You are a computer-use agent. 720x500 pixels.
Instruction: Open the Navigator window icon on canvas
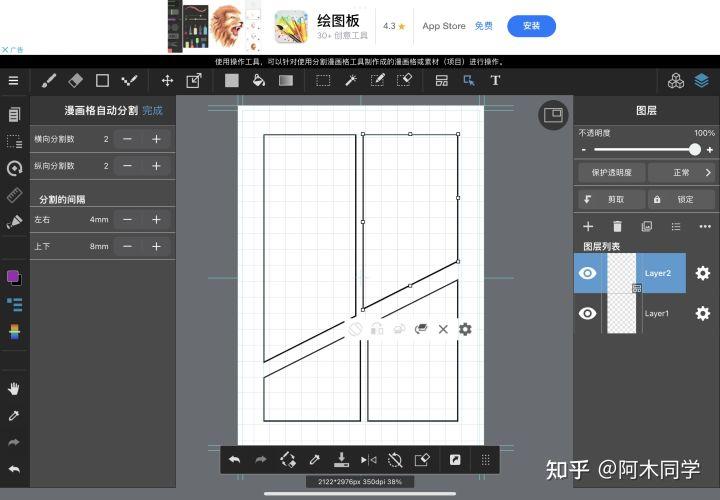coord(553,115)
